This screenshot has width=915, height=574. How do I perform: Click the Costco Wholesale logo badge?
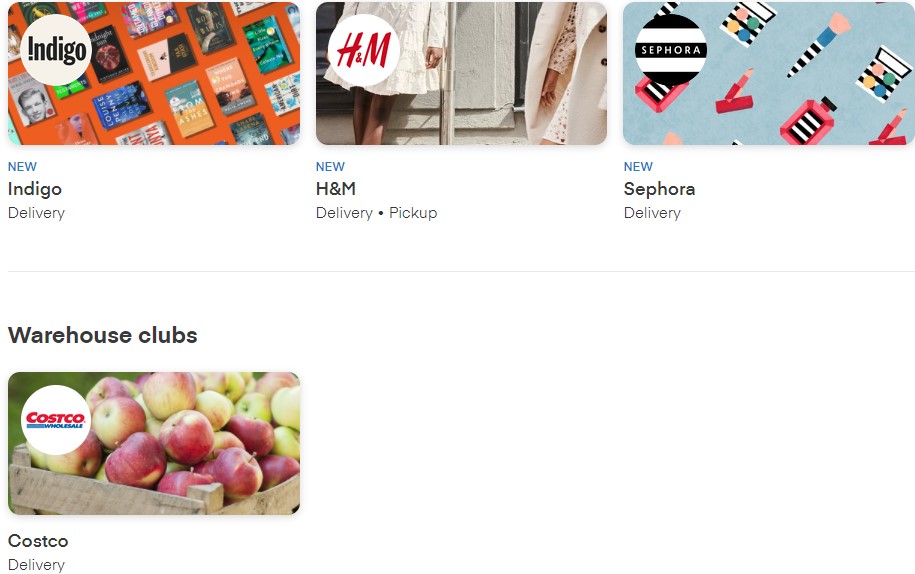pyautogui.click(x=56, y=419)
